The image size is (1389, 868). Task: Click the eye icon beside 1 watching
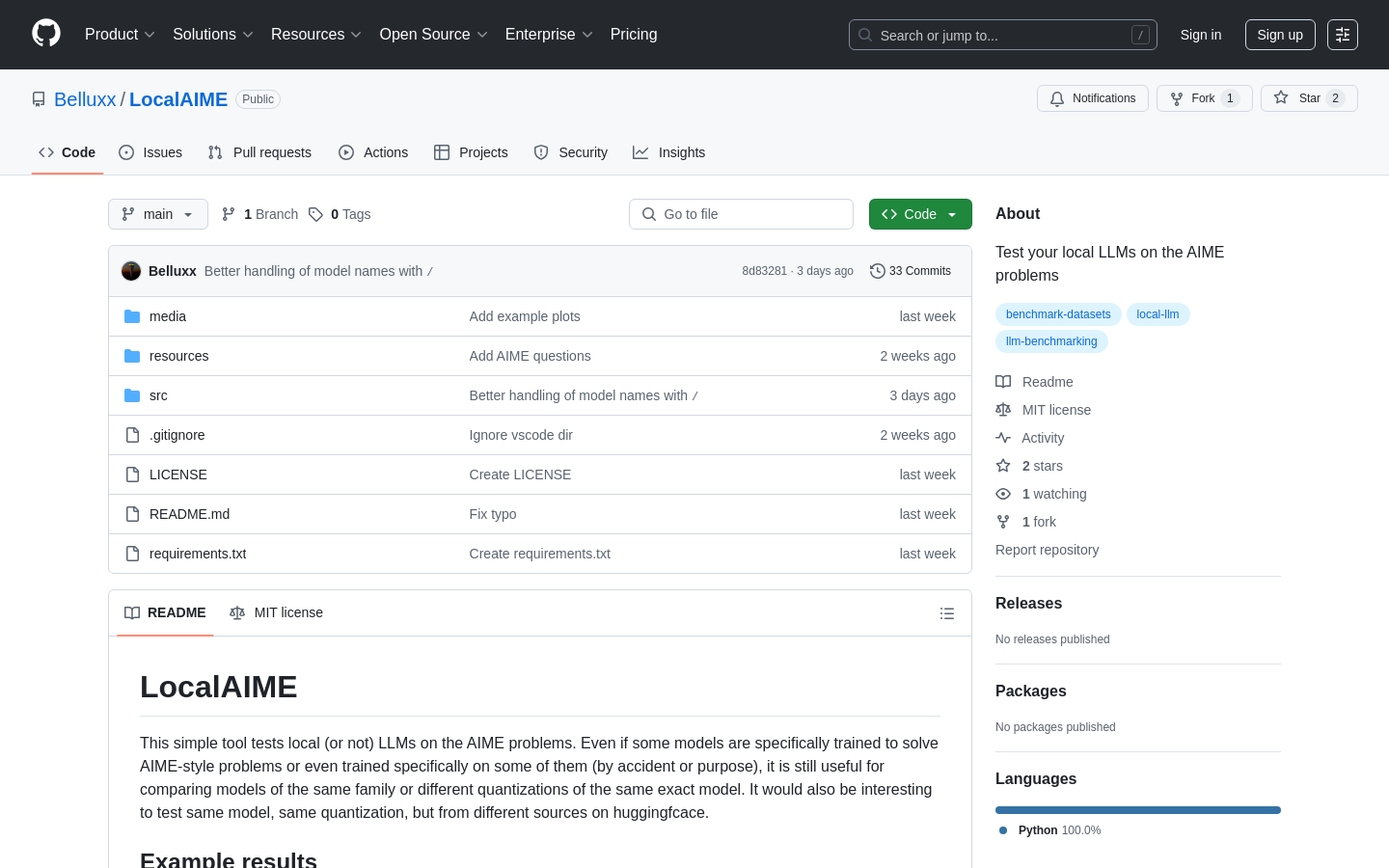click(x=1003, y=494)
